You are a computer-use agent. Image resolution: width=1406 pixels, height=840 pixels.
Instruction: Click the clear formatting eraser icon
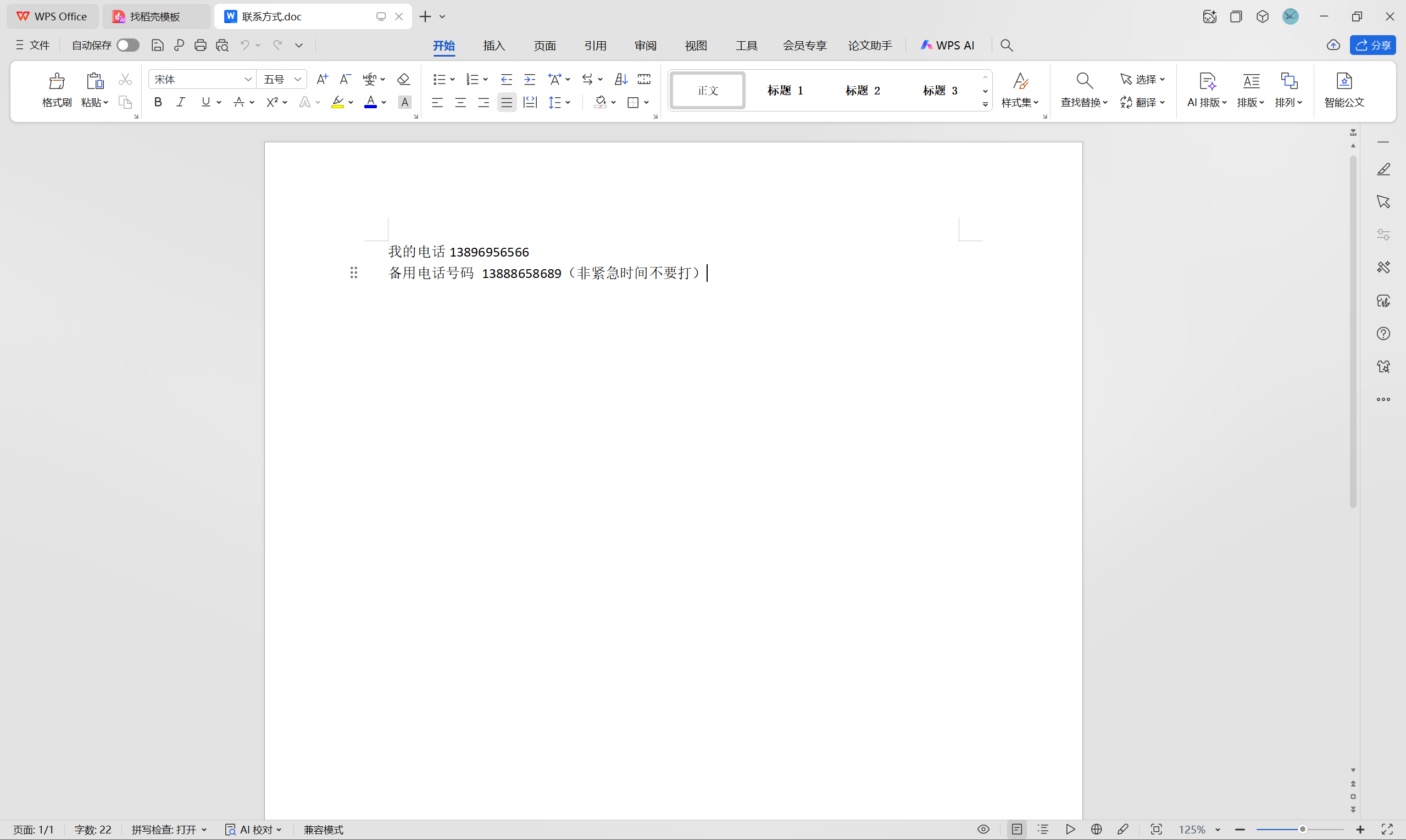[x=404, y=79]
